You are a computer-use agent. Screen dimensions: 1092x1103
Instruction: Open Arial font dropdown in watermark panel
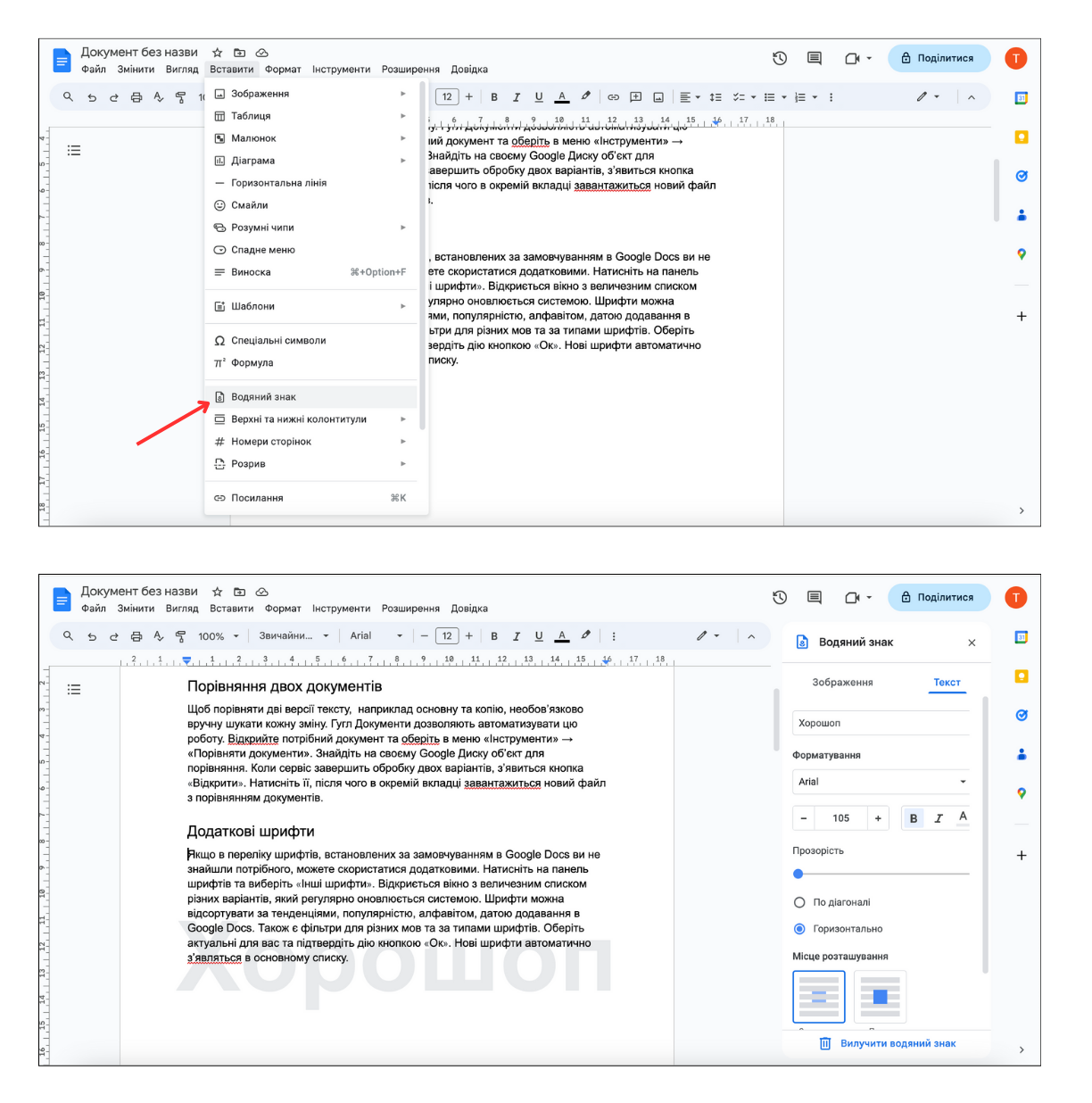point(881,782)
